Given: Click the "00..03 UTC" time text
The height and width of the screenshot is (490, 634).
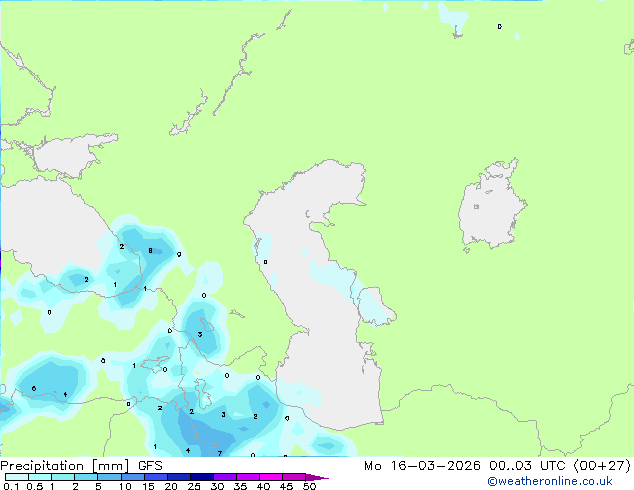Looking at the screenshot, I should [528, 466].
